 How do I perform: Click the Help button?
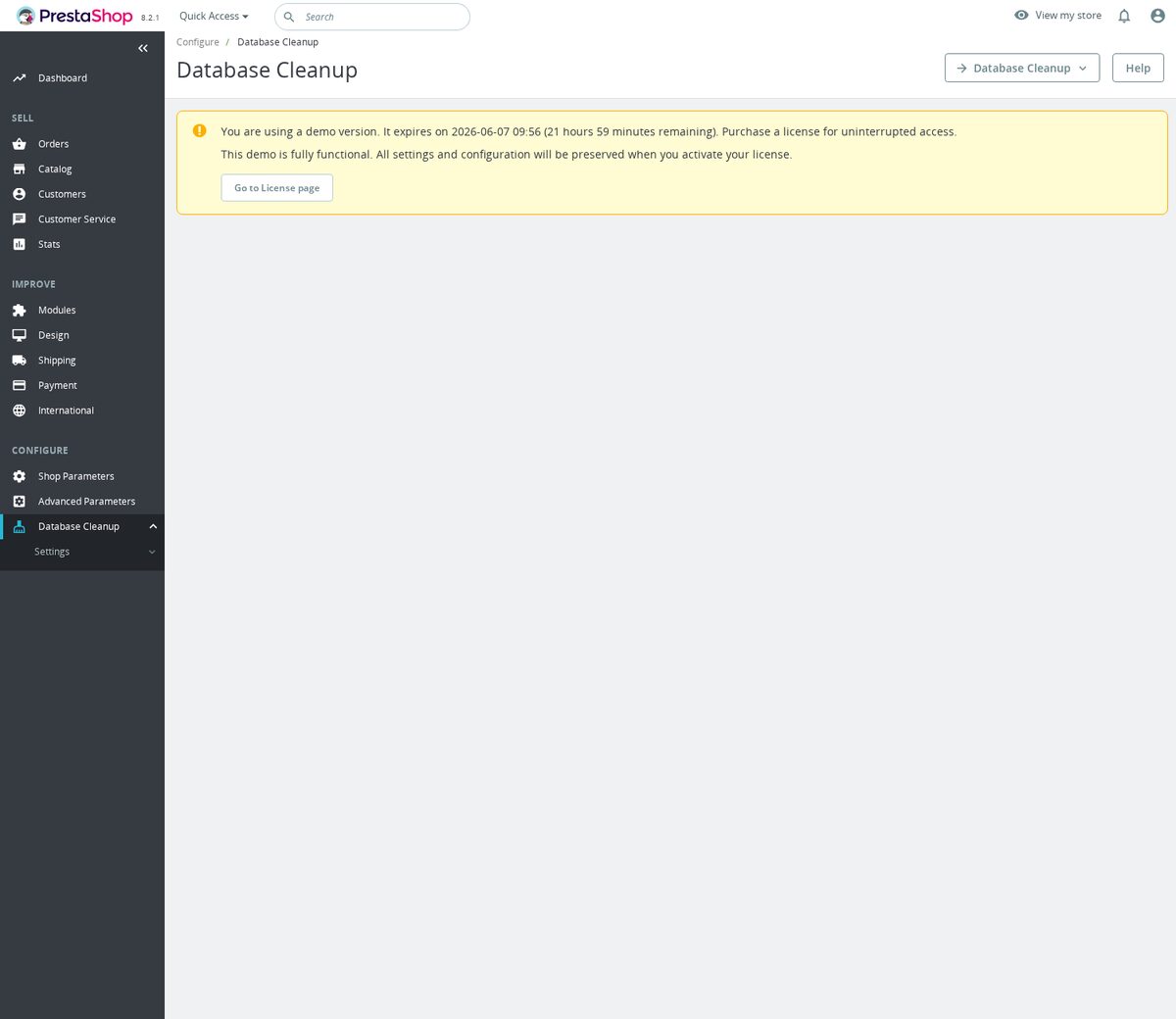pyautogui.click(x=1138, y=68)
